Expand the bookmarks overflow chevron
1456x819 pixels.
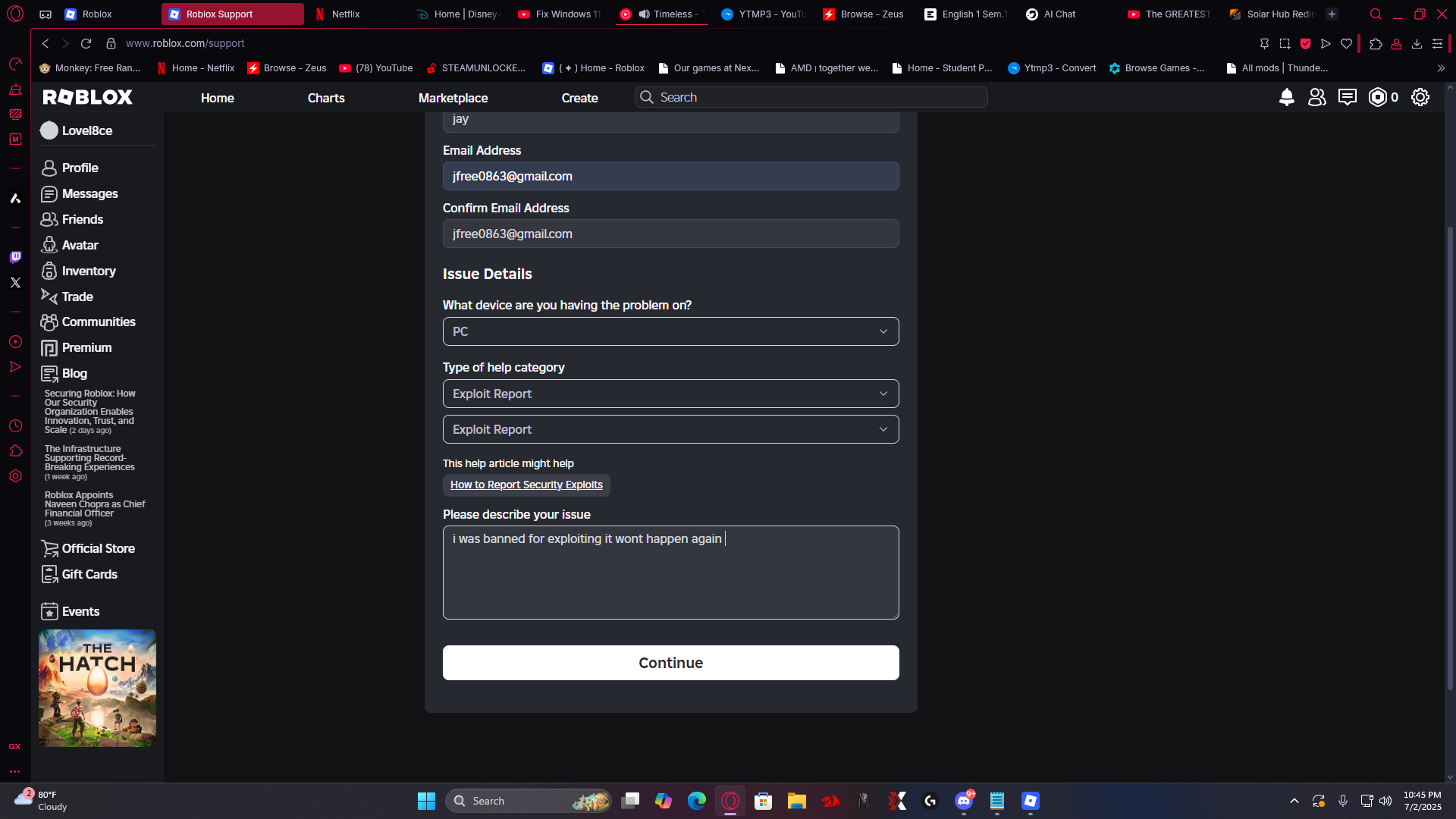click(x=1441, y=68)
